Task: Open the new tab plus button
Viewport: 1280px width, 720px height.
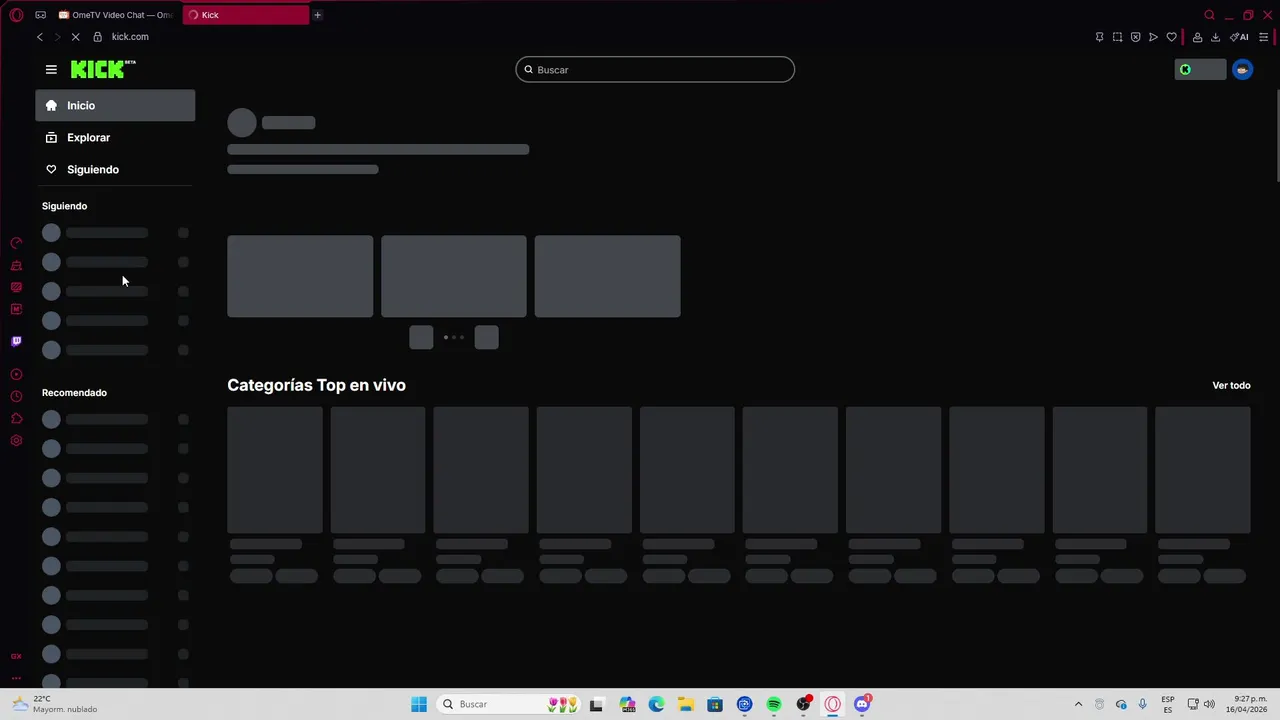Action: 317,15
